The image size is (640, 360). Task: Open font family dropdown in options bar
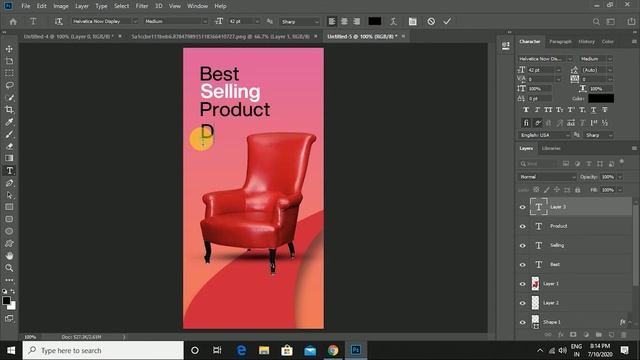pos(135,21)
